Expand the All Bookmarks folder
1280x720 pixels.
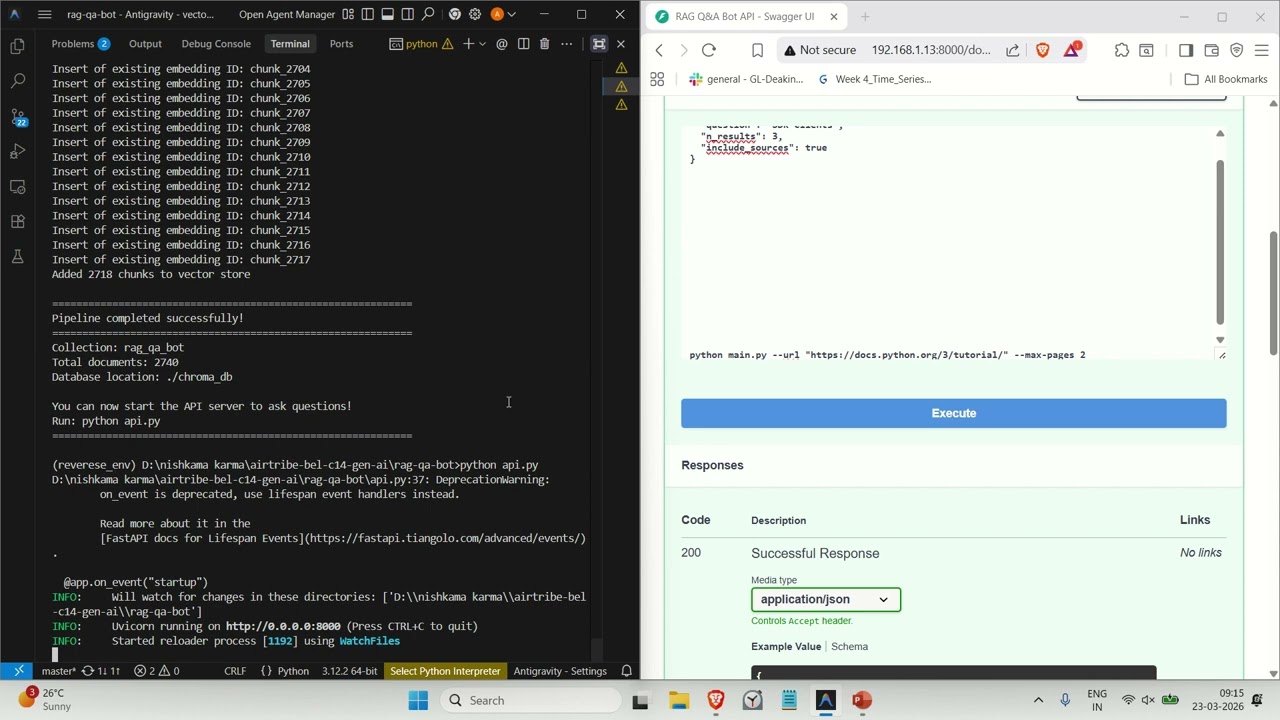pos(1225,79)
